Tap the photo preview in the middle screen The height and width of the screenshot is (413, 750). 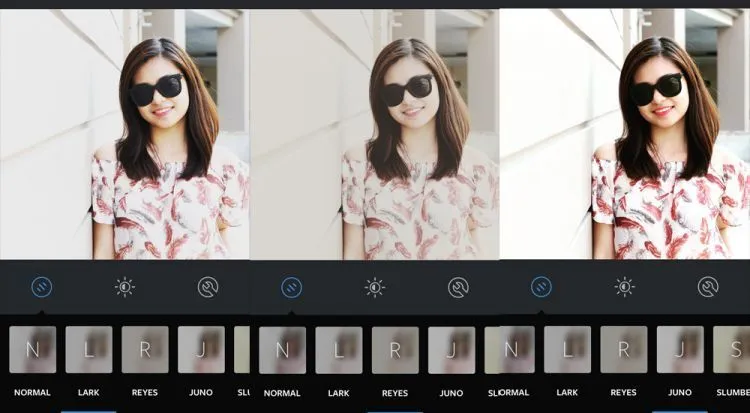pyautogui.click(x=375, y=134)
